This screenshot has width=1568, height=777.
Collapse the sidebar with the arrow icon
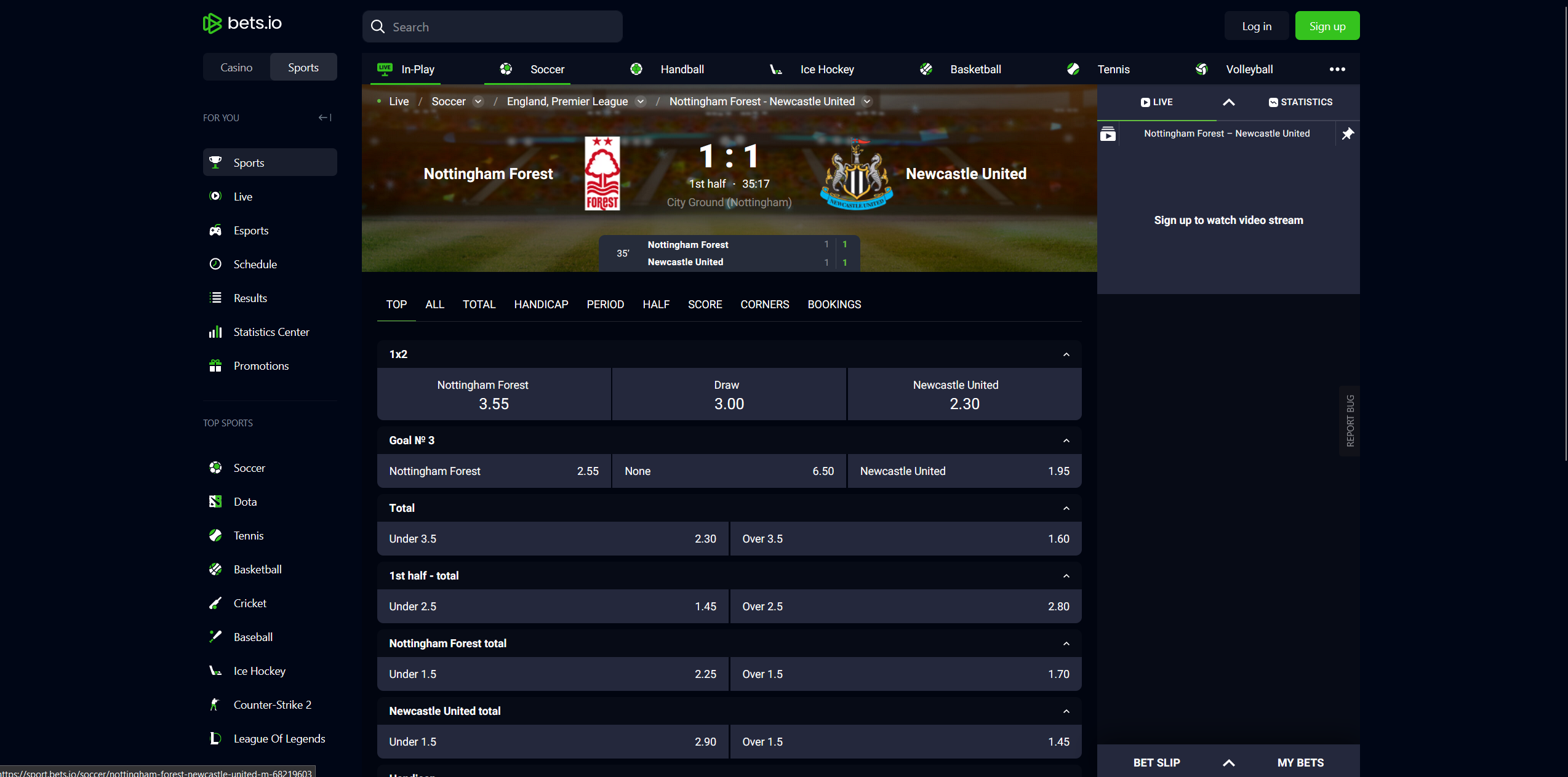(325, 118)
